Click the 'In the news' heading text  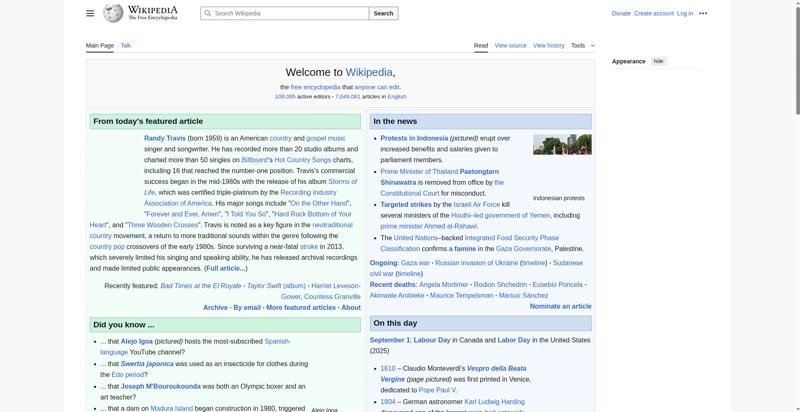(395, 121)
